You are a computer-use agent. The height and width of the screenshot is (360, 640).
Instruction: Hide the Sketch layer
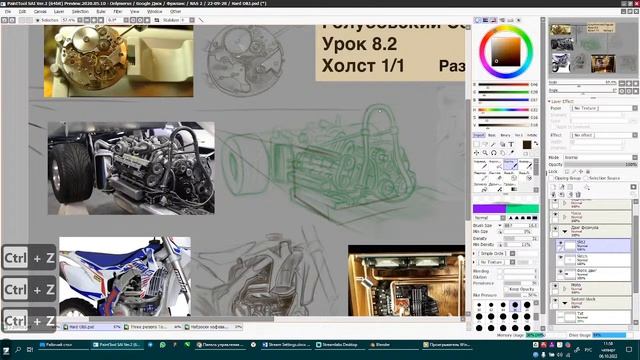click(560, 258)
